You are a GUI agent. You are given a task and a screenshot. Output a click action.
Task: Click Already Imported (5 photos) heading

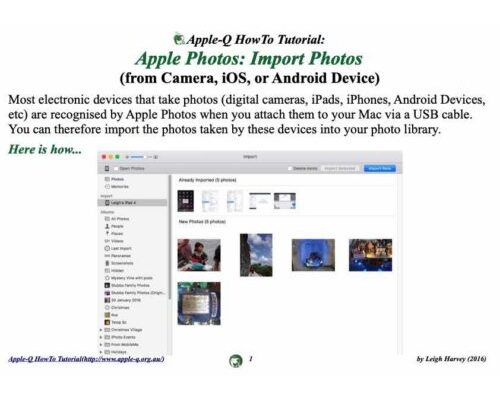[207, 180]
